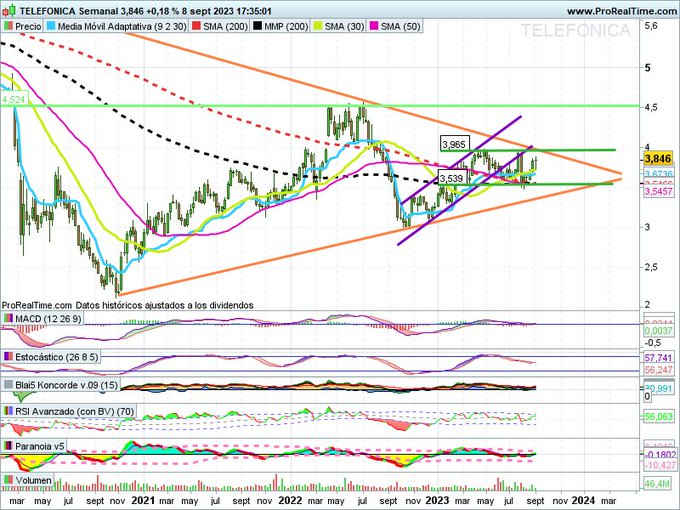
Task: Click the stochastic value 56,247
Action: click(658, 370)
